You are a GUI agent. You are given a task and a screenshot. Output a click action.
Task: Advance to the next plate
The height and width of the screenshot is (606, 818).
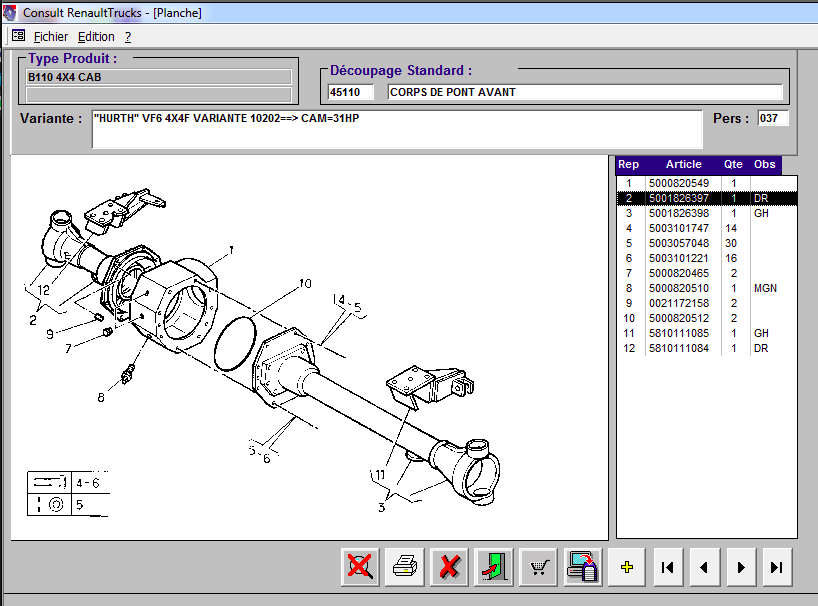[x=740, y=567]
